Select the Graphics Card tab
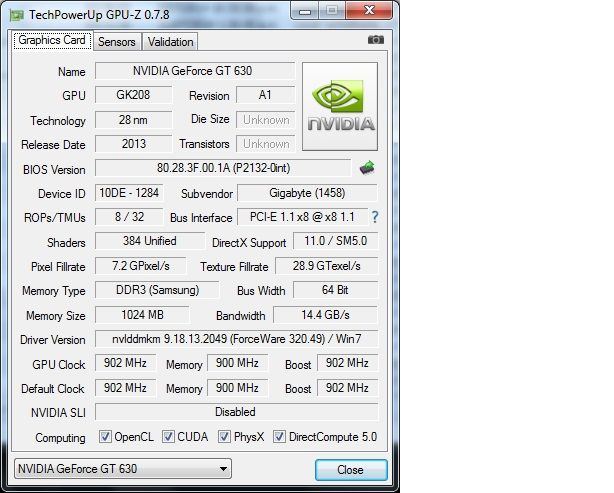The height and width of the screenshot is (493, 614). click(x=52, y=40)
